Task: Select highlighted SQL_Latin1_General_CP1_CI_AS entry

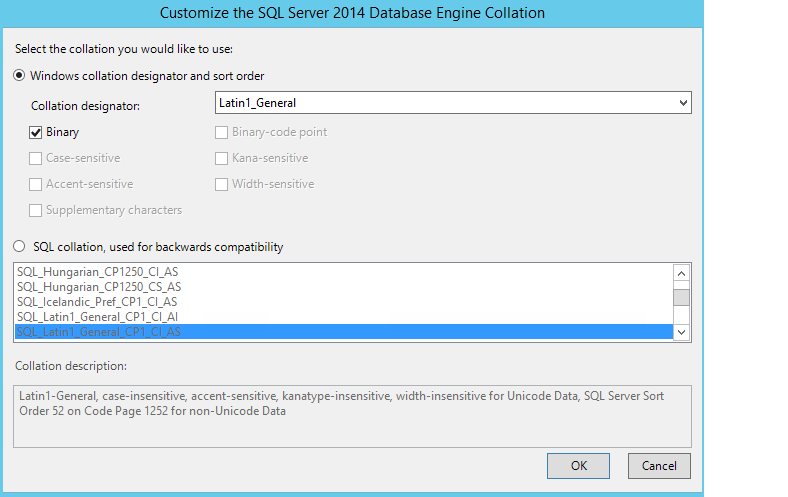Action: click(344, 332)
